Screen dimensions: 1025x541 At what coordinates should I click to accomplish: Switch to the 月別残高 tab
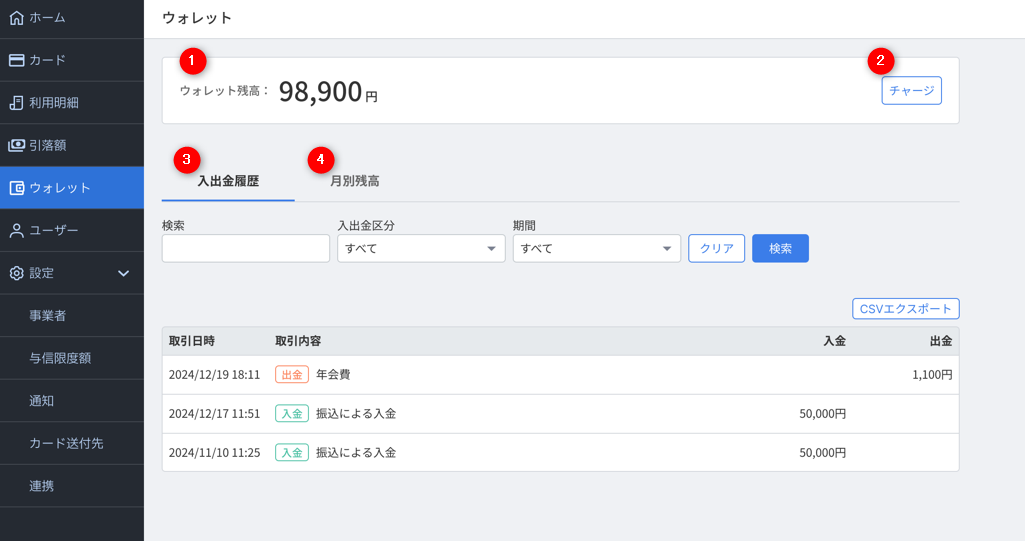pyautogui.click(x=355, y=181)
